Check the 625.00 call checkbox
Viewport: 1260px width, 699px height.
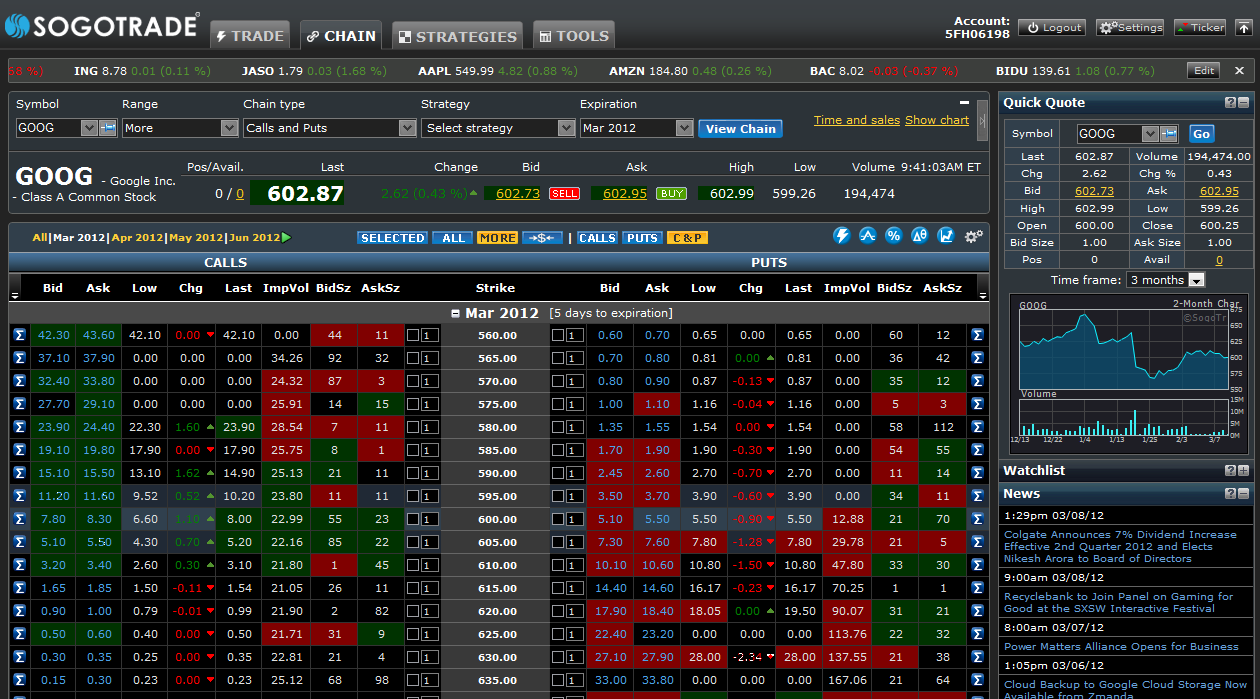click(413, 634)
